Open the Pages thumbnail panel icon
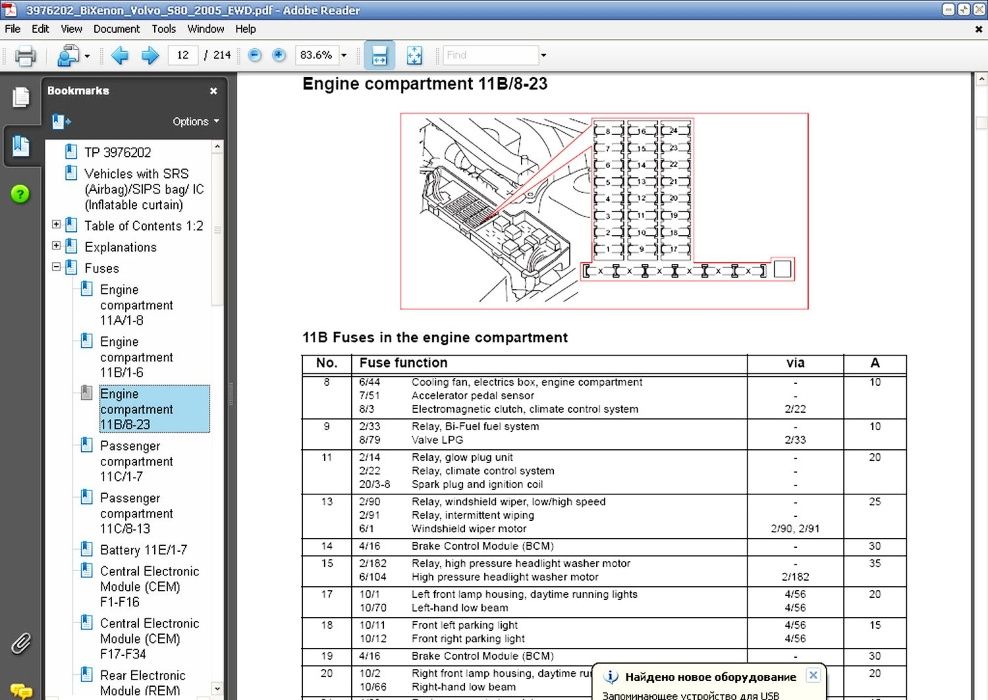 [20, 97]
